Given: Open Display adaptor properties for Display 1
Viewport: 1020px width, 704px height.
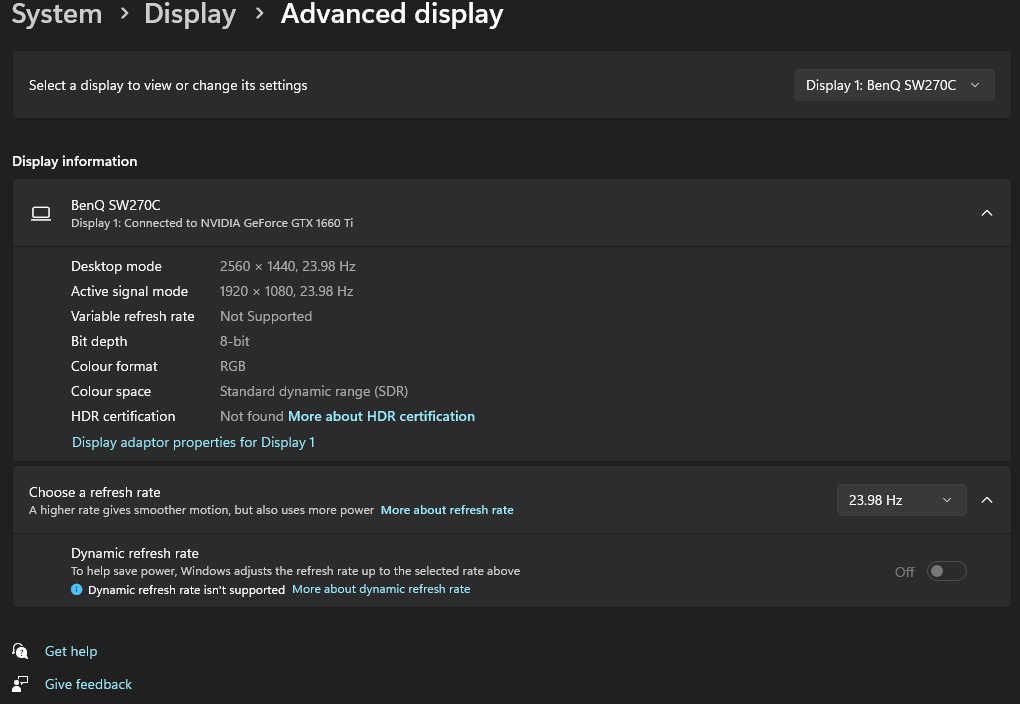Looking at the screenshot, I should [x=193, y=442].
